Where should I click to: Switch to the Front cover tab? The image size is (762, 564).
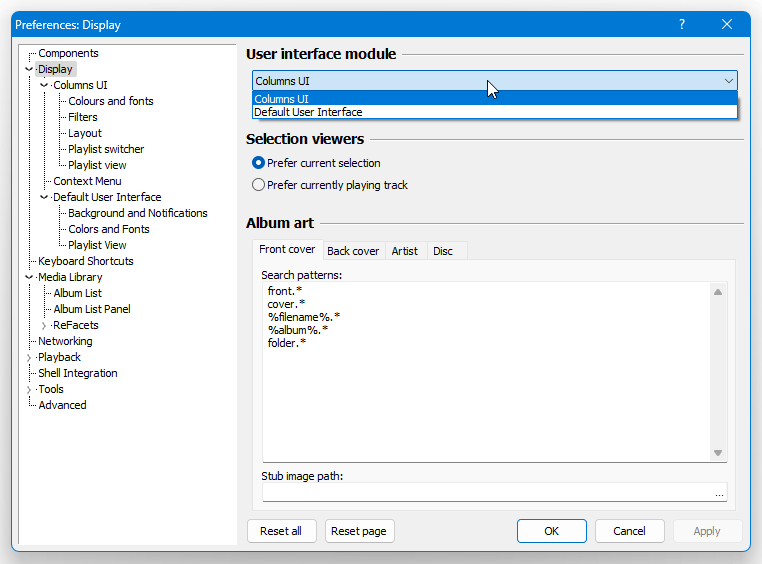[287, 249]
